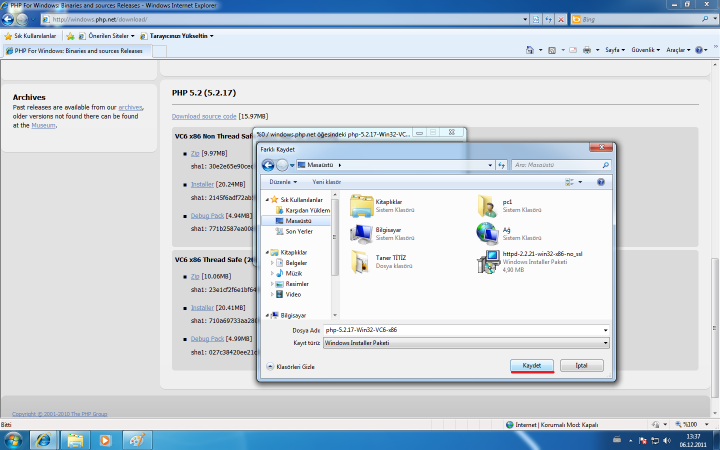Viewport: 720px width, 450px height.
Task: Click the IE refresh page icon
Action: tap(548, 19)
